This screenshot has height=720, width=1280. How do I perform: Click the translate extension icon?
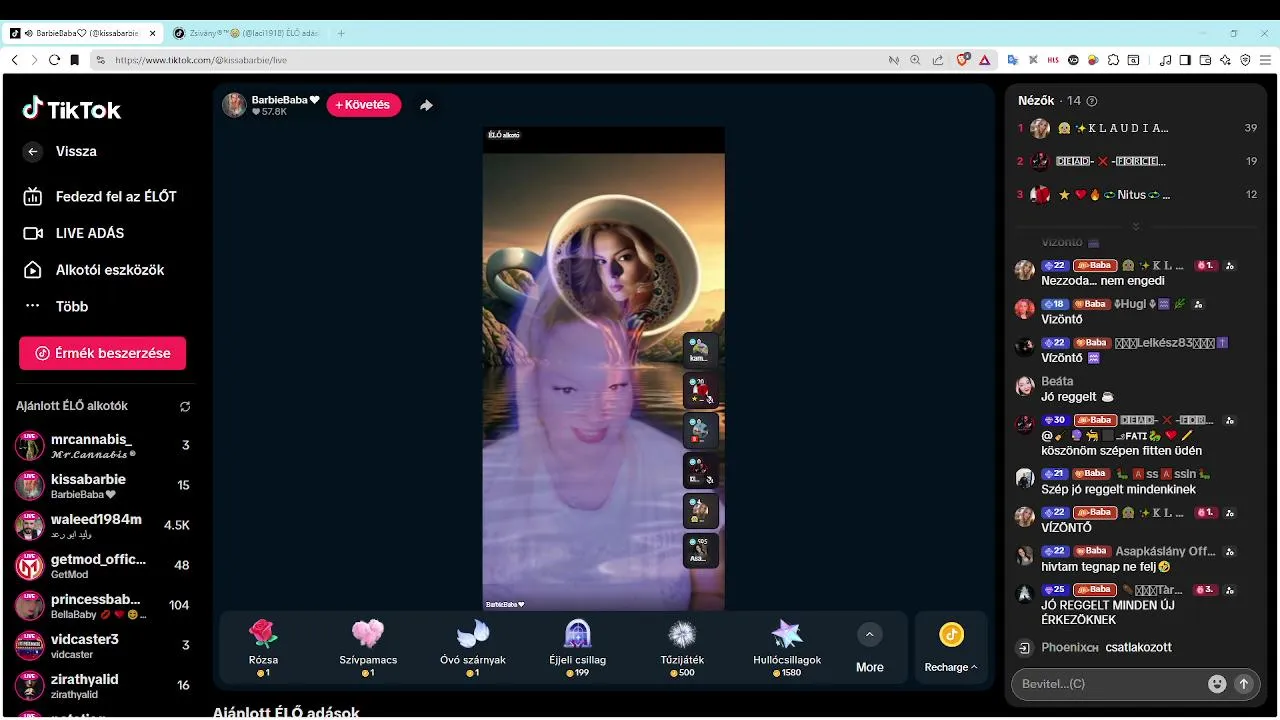click(1013, 60)
